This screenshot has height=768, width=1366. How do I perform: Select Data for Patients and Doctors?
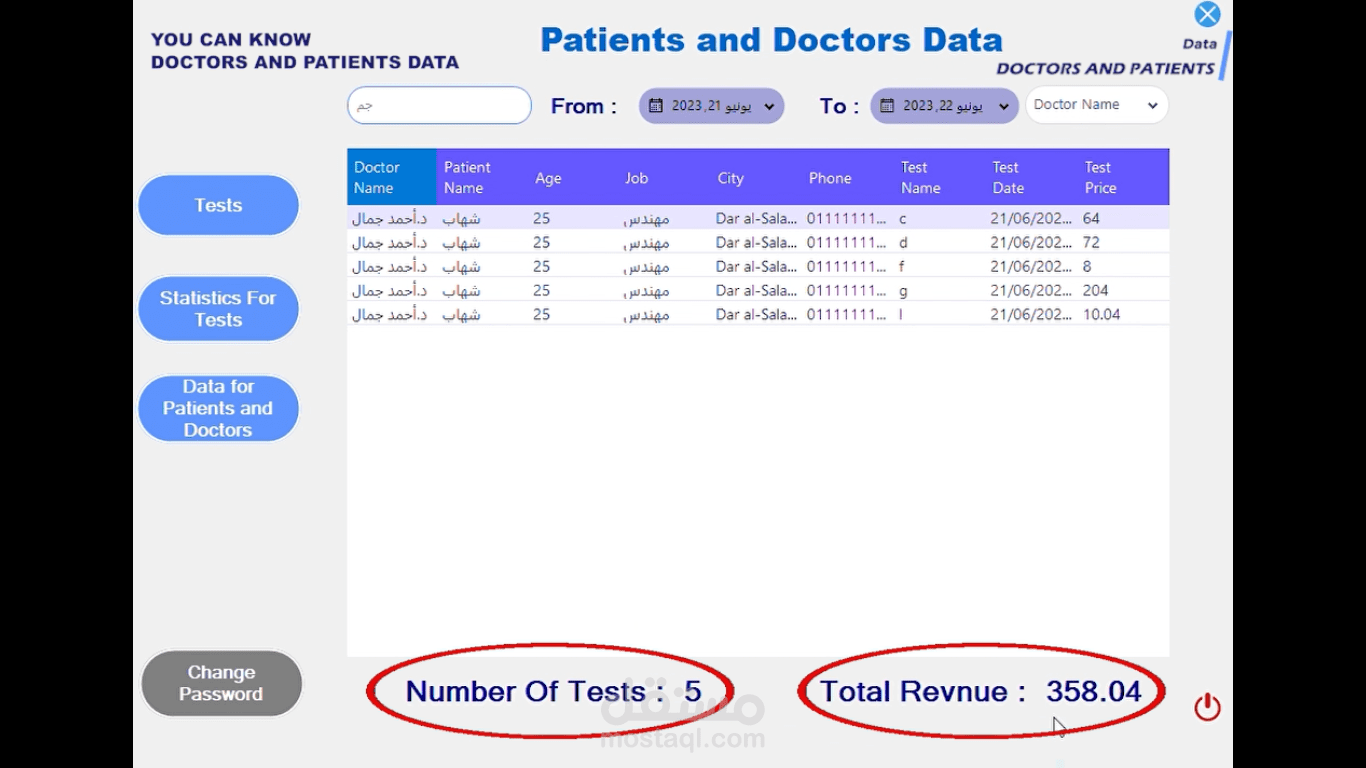[218, 408]
